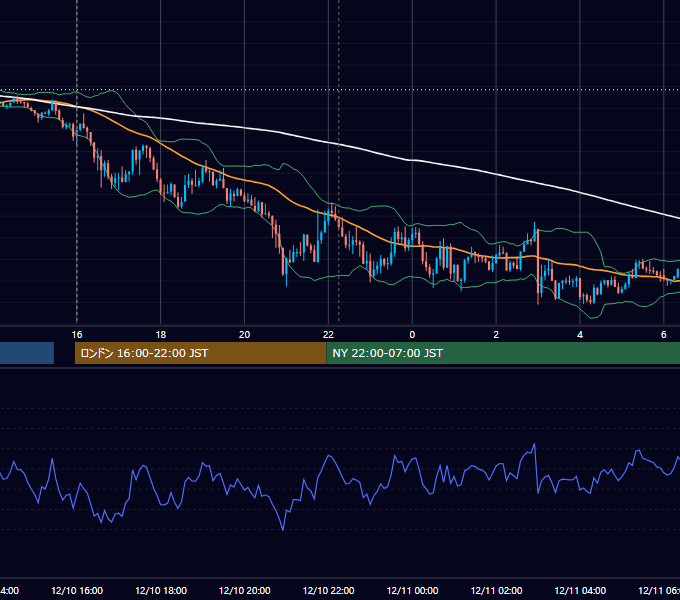Click the 2 hour label on upper time axis

tap(496, 335)
